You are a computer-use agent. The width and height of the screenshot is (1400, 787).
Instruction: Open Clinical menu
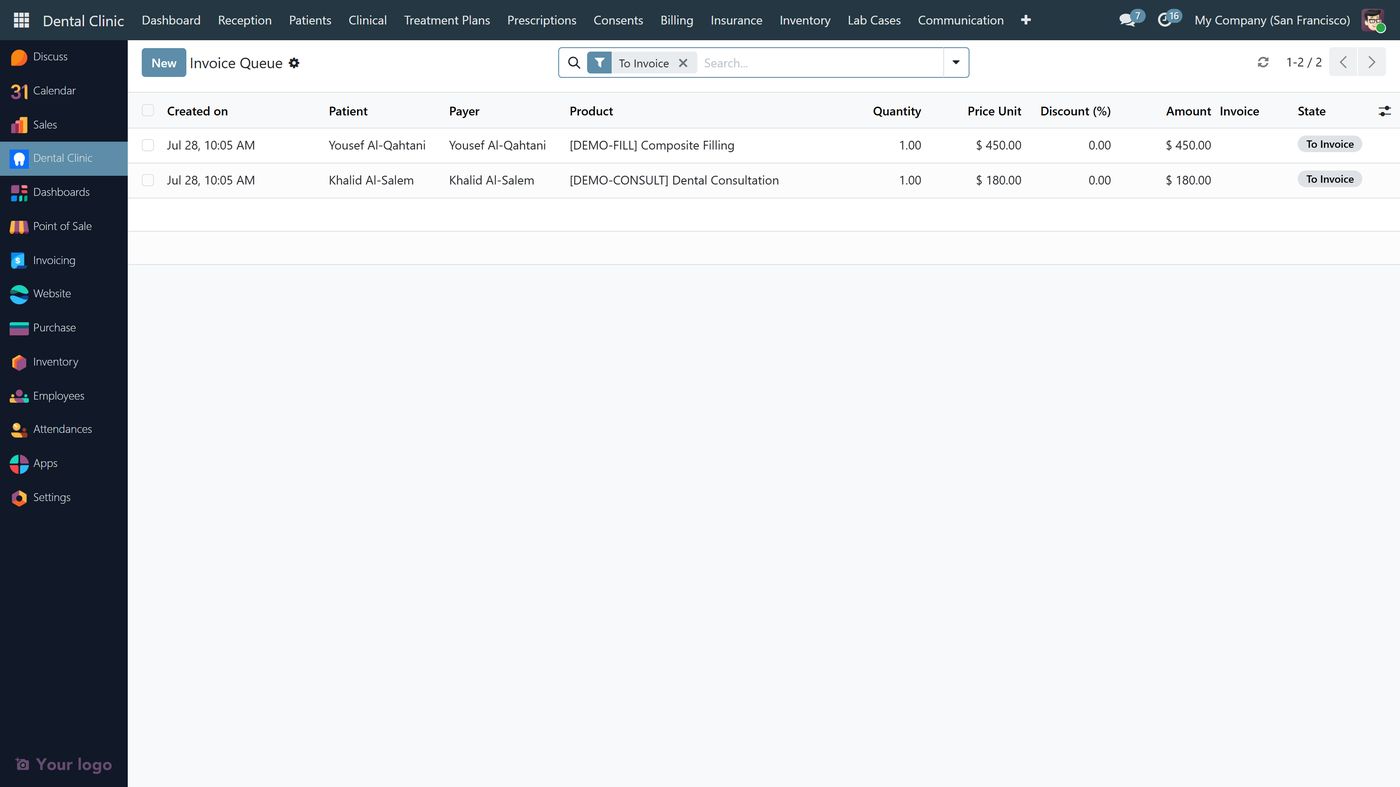(368, 20)
